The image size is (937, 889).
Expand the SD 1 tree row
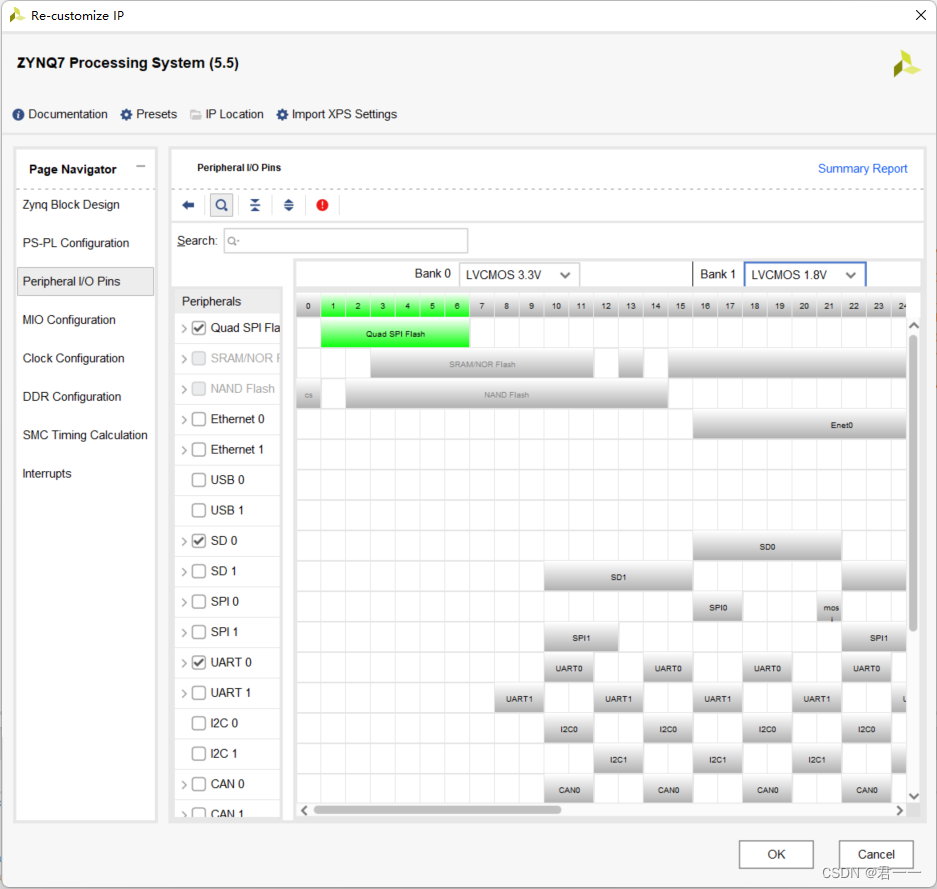tap(184, 572)
